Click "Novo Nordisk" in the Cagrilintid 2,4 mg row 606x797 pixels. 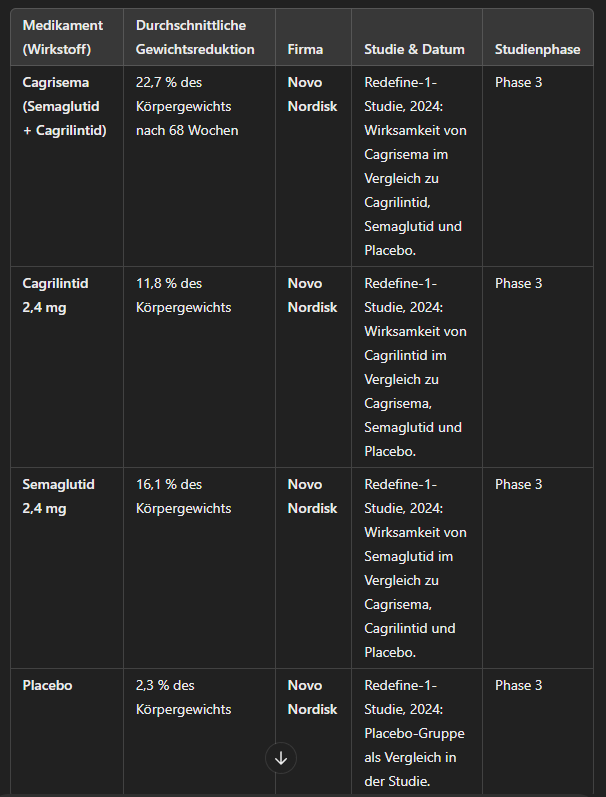point(312,295)
